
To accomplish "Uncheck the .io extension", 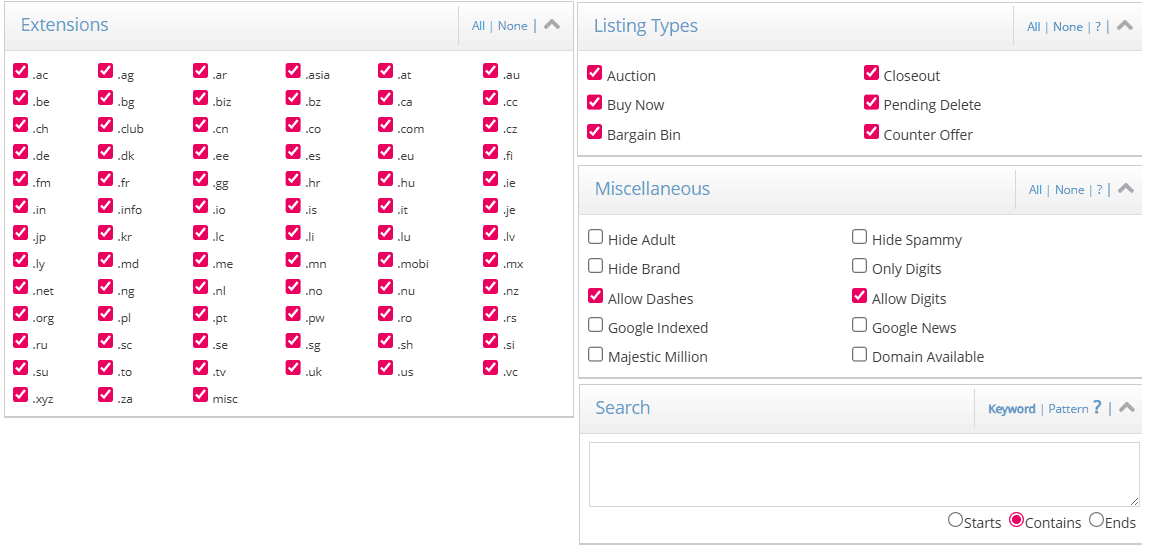I will pos(200,206).
